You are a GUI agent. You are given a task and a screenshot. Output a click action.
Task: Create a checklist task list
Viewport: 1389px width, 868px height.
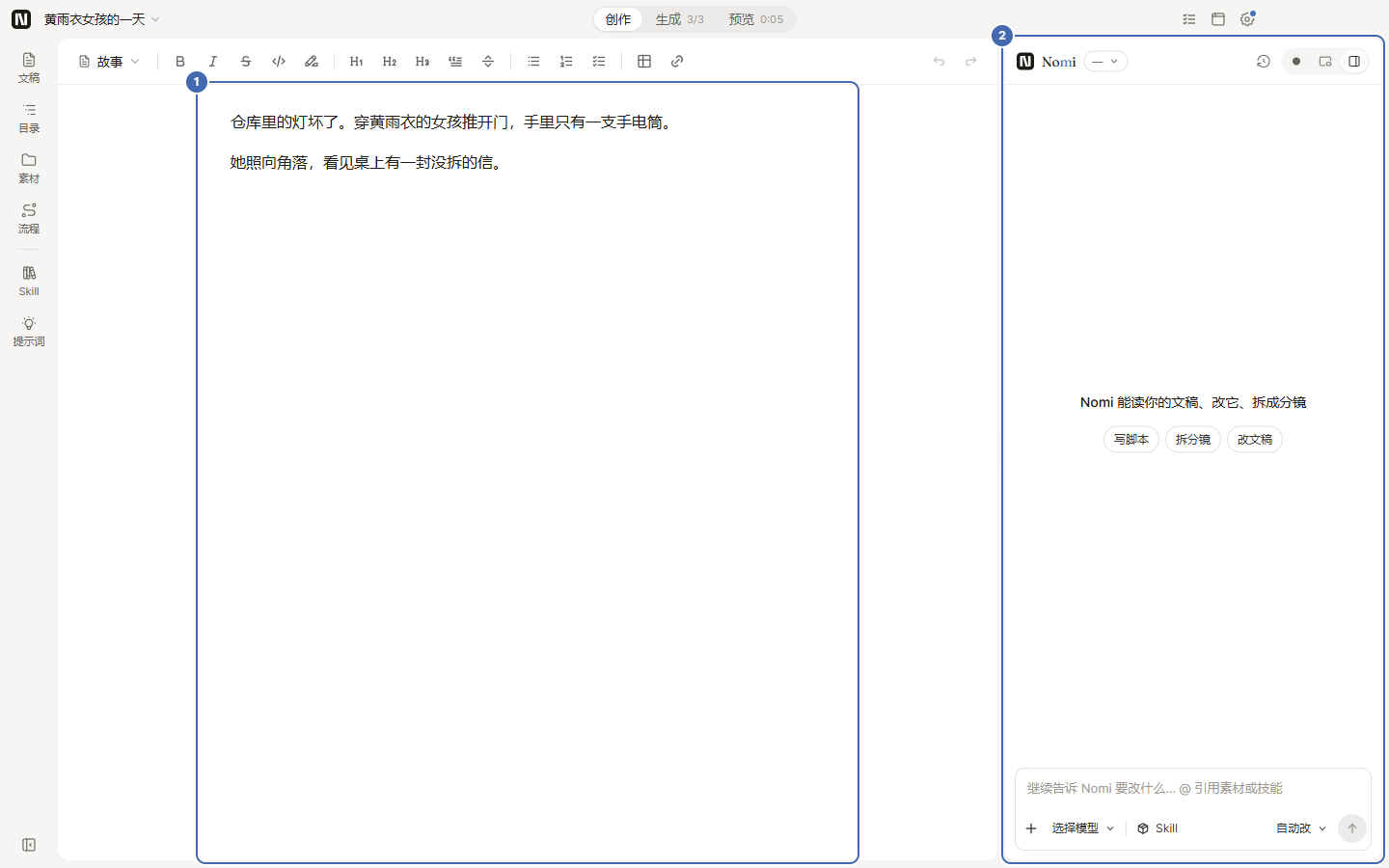click(599, 62)
